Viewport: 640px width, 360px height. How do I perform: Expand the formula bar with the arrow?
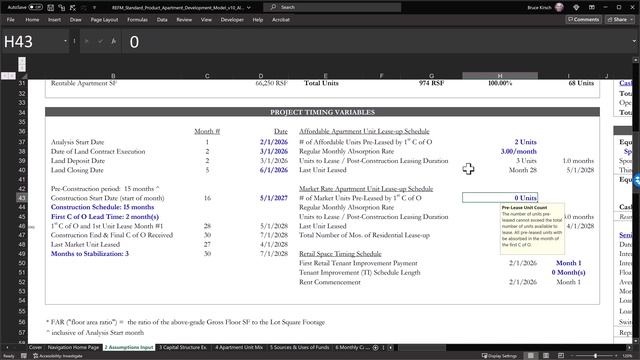tap(634, 41)
